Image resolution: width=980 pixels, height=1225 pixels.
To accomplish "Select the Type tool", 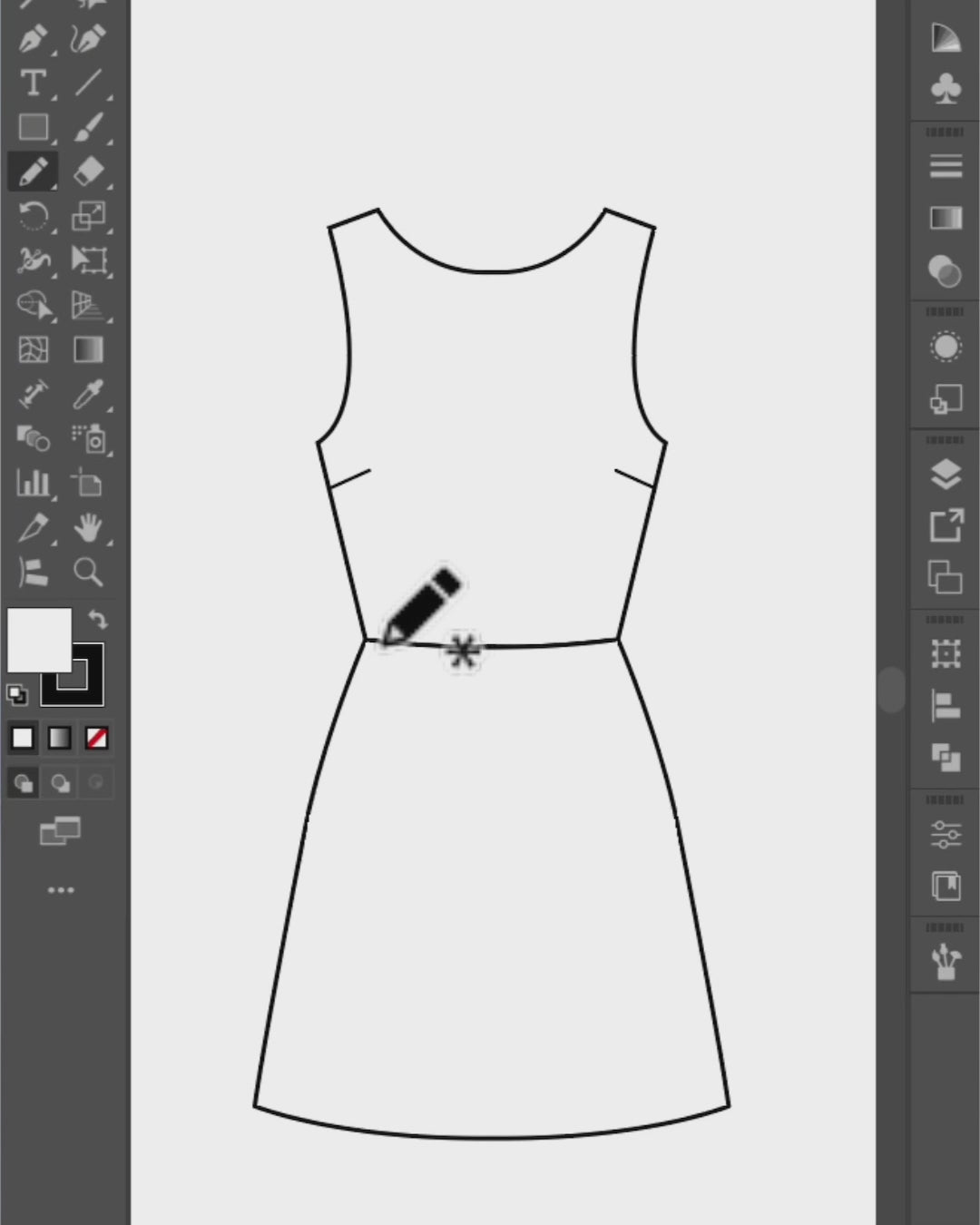I will tap(34, 83).
